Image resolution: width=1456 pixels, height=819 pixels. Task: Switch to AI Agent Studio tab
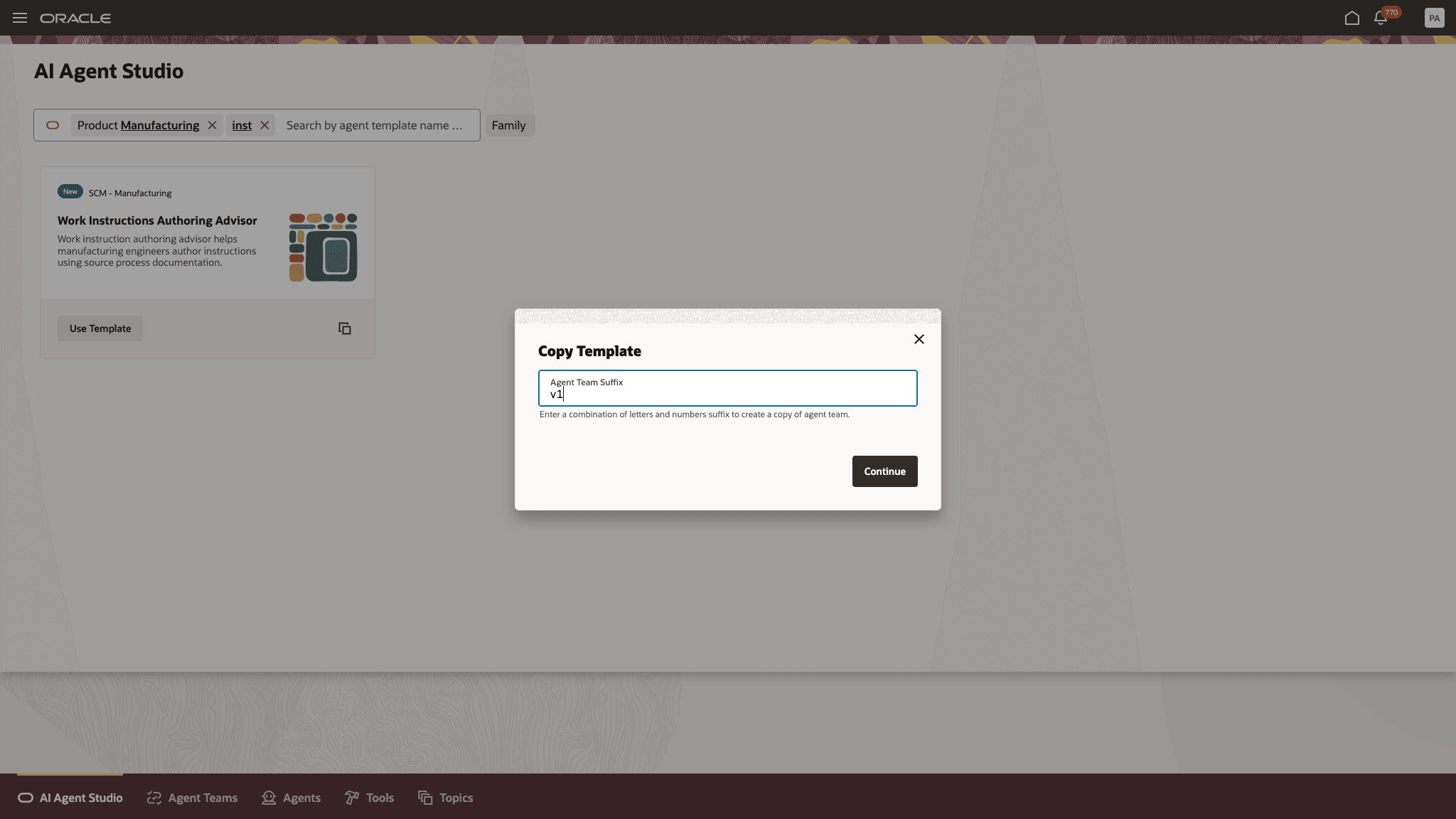point(70,798)
